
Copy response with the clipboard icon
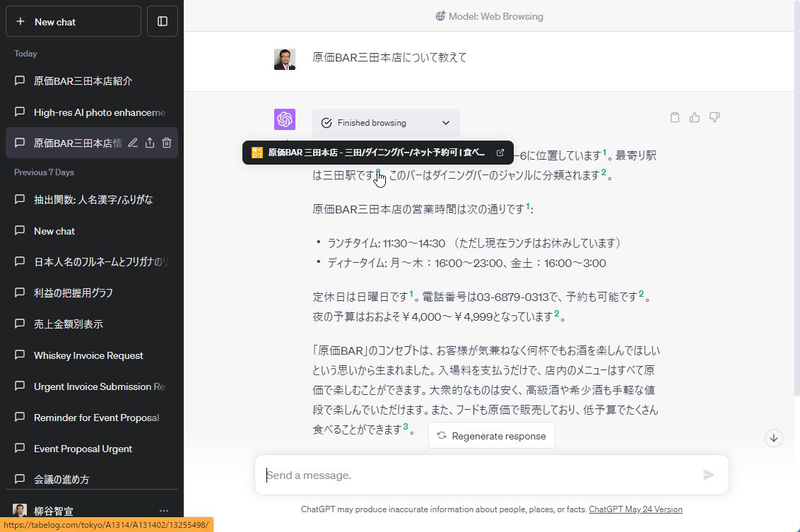[x=674, y=118]
